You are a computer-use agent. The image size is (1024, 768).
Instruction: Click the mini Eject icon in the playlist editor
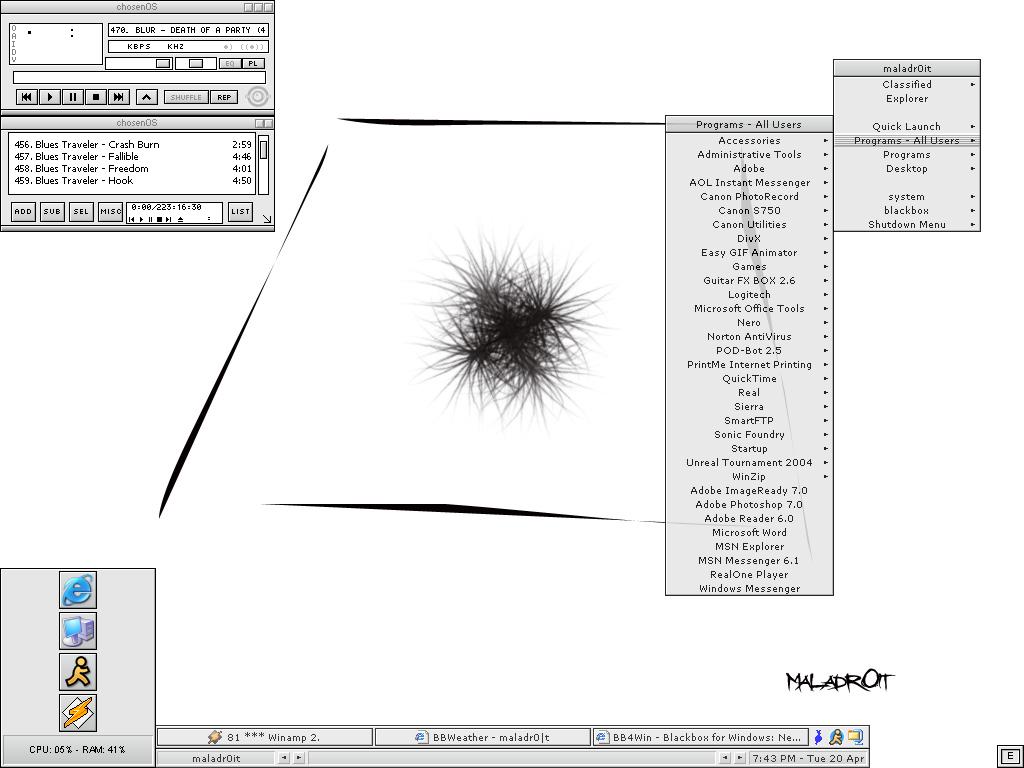(x=180, y=219)
